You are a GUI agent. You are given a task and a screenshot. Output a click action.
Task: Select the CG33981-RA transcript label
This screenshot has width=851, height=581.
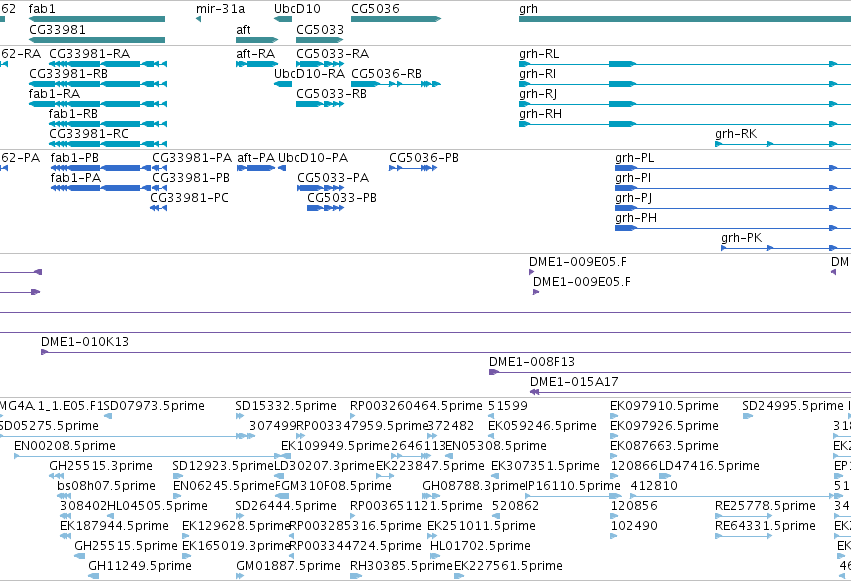pos(90,54)
